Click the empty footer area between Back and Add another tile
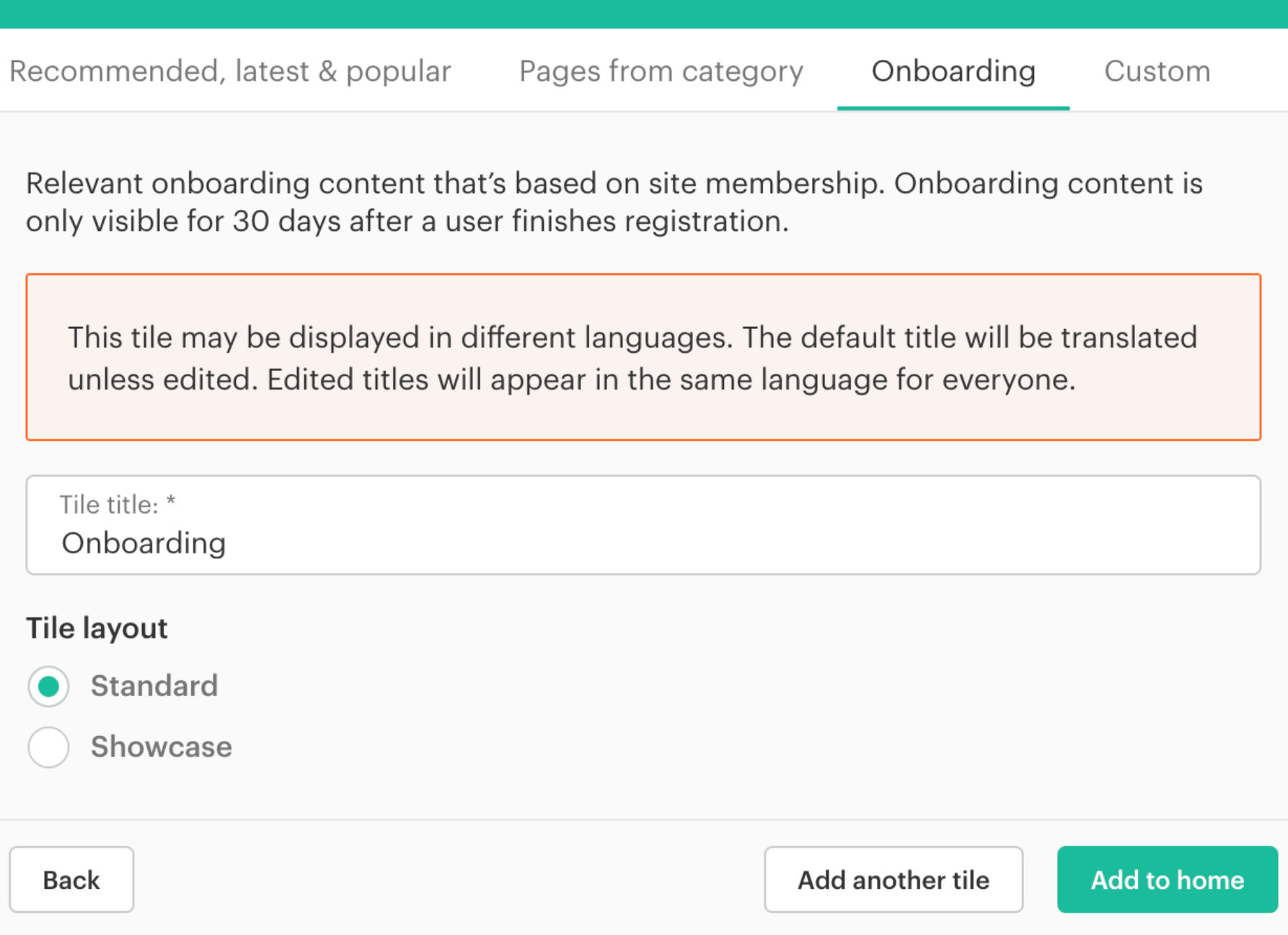This screenshot has height=935, width=1288. (x=447, y=879)
